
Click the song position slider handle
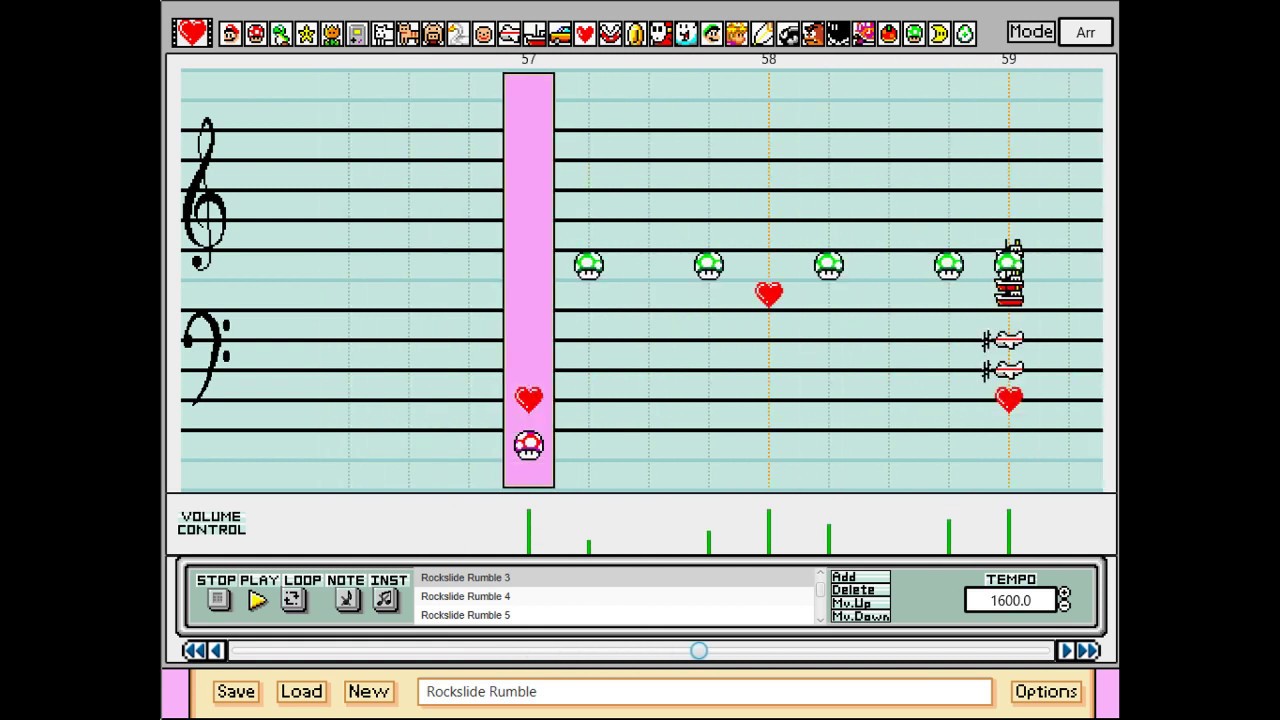(x=699, y=651)
